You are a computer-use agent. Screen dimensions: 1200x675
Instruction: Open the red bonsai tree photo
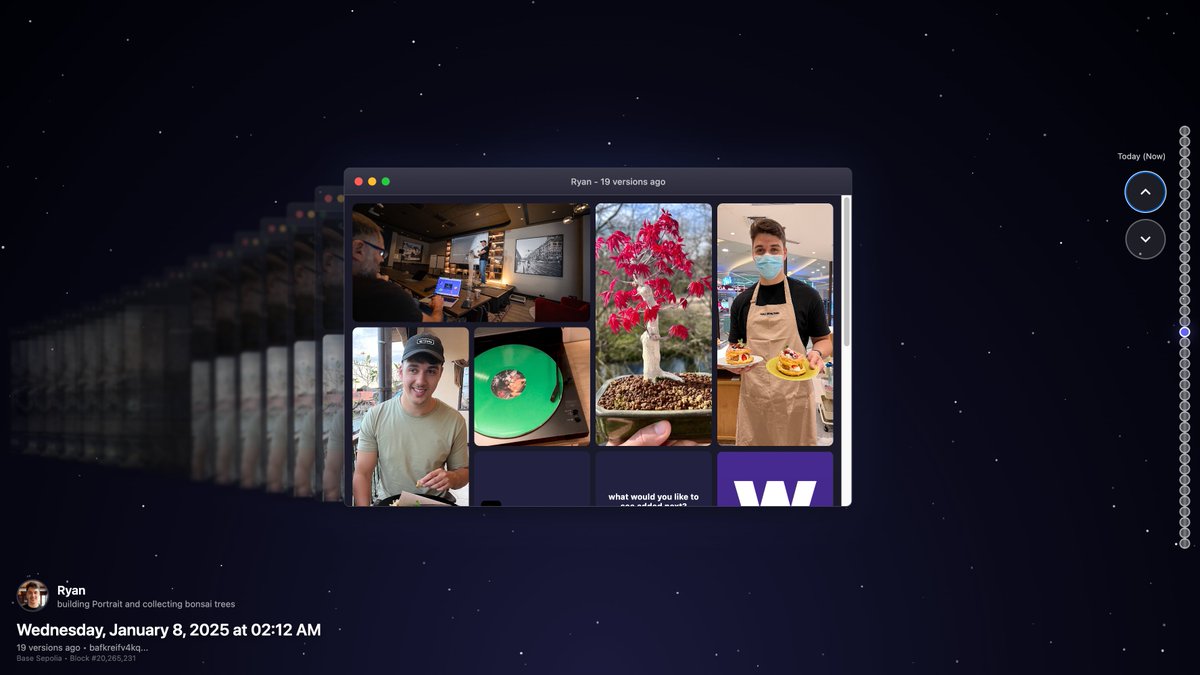click(x=654, y=325)
